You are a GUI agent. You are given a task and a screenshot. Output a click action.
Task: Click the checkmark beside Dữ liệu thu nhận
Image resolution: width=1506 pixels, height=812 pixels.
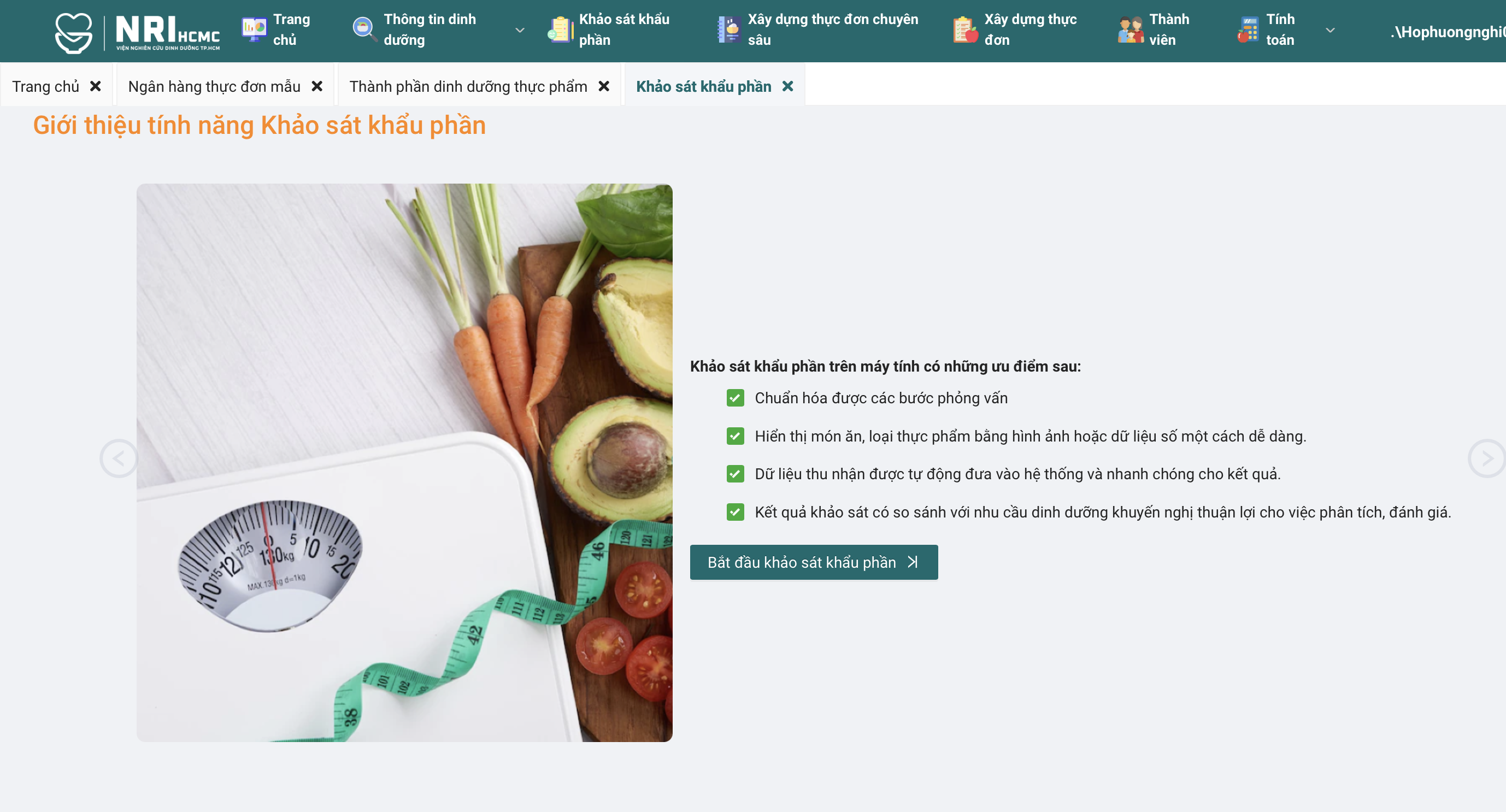(735, 474)
